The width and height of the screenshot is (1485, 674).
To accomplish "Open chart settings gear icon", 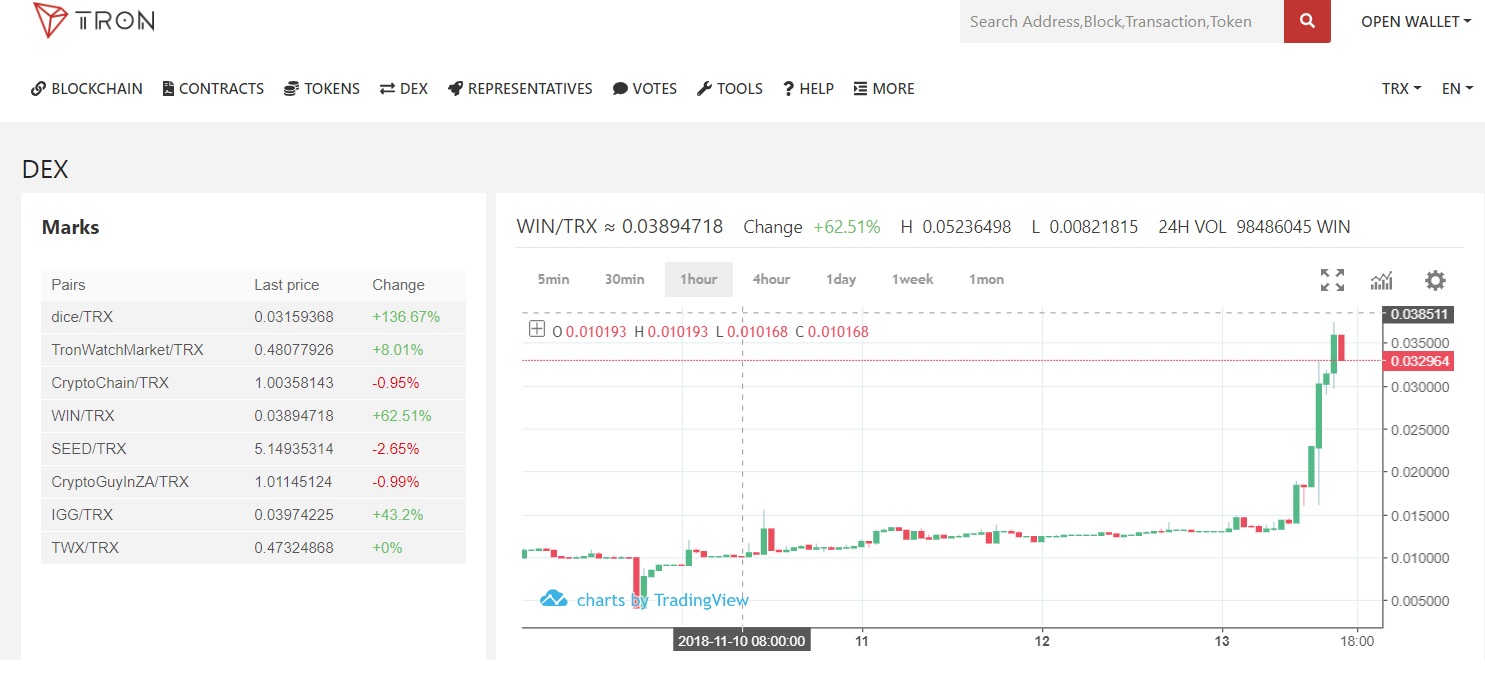I will (x=1435, y=280).
